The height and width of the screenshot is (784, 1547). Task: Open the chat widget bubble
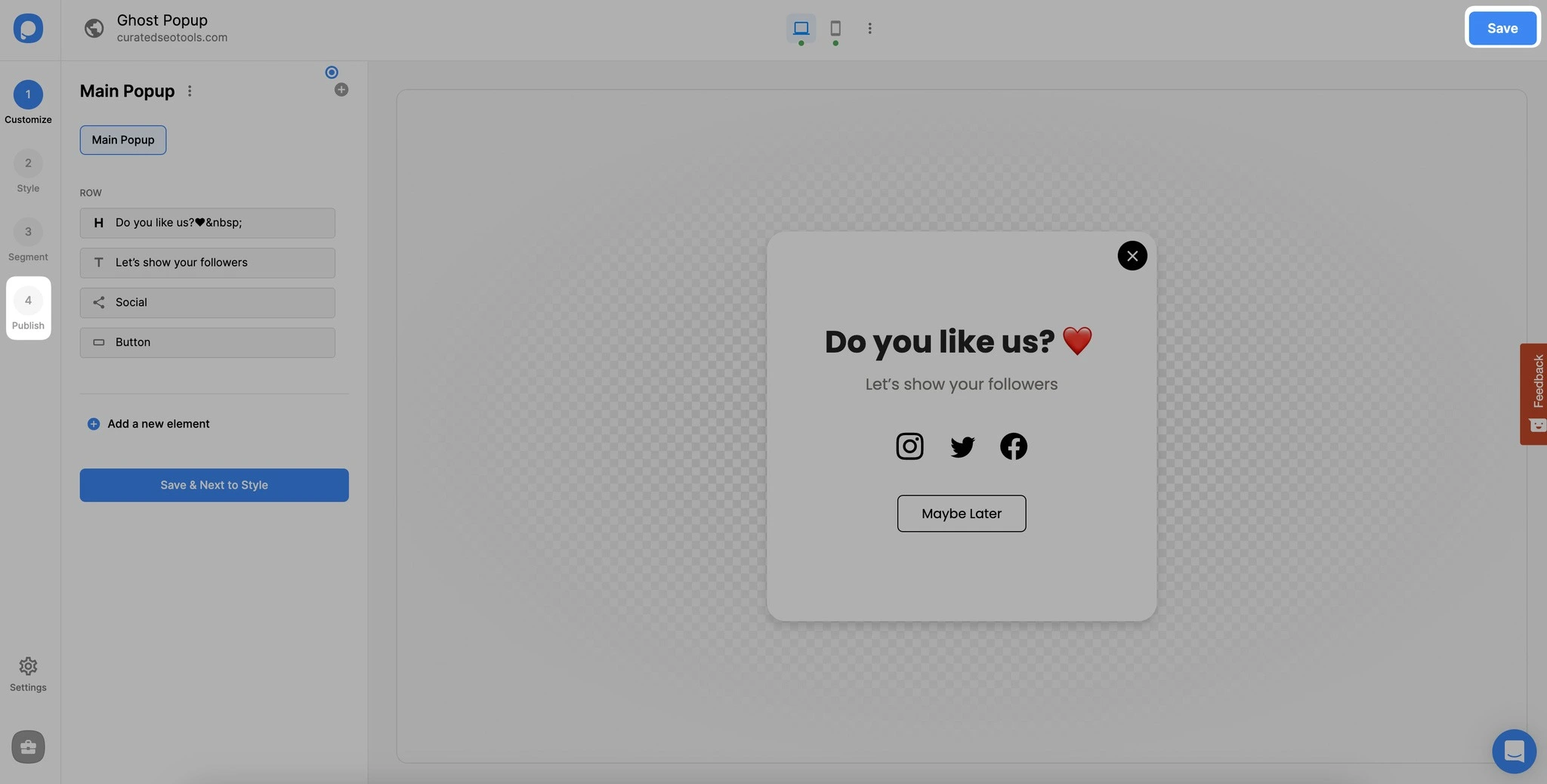1514,752
